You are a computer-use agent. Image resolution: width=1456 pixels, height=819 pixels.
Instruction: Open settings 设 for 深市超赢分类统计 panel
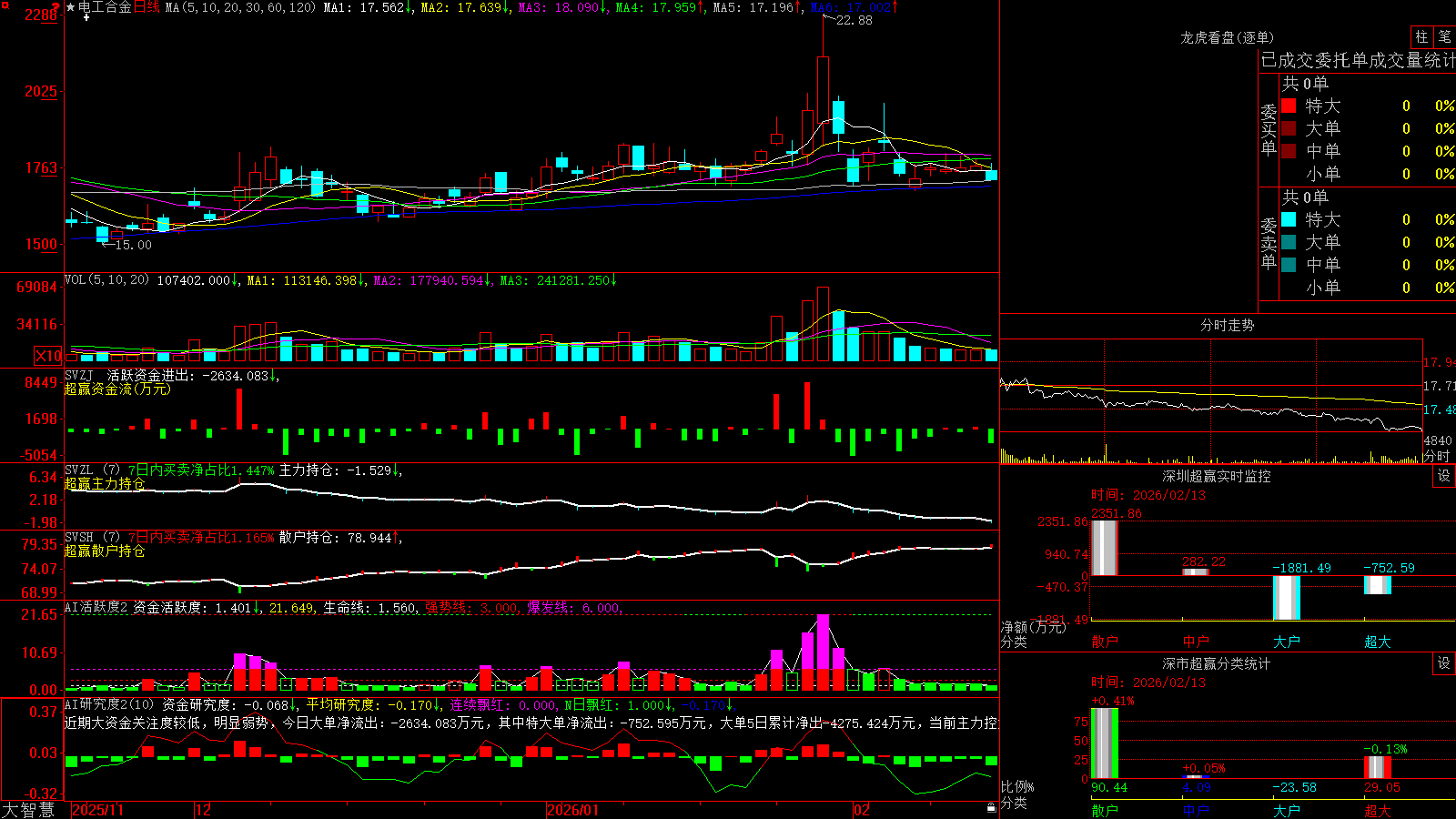[1444, 663]
